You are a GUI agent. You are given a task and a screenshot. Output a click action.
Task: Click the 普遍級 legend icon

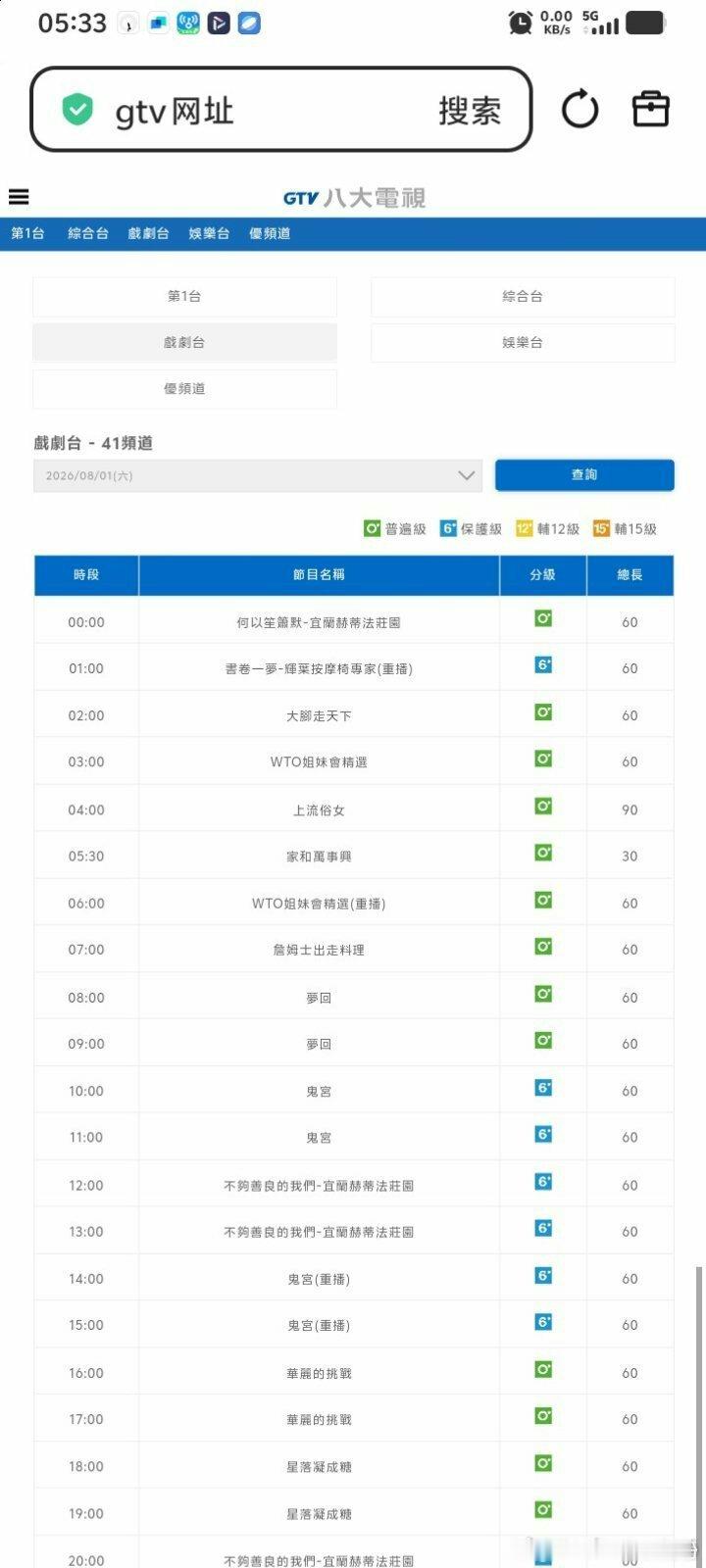coord(372,528)
